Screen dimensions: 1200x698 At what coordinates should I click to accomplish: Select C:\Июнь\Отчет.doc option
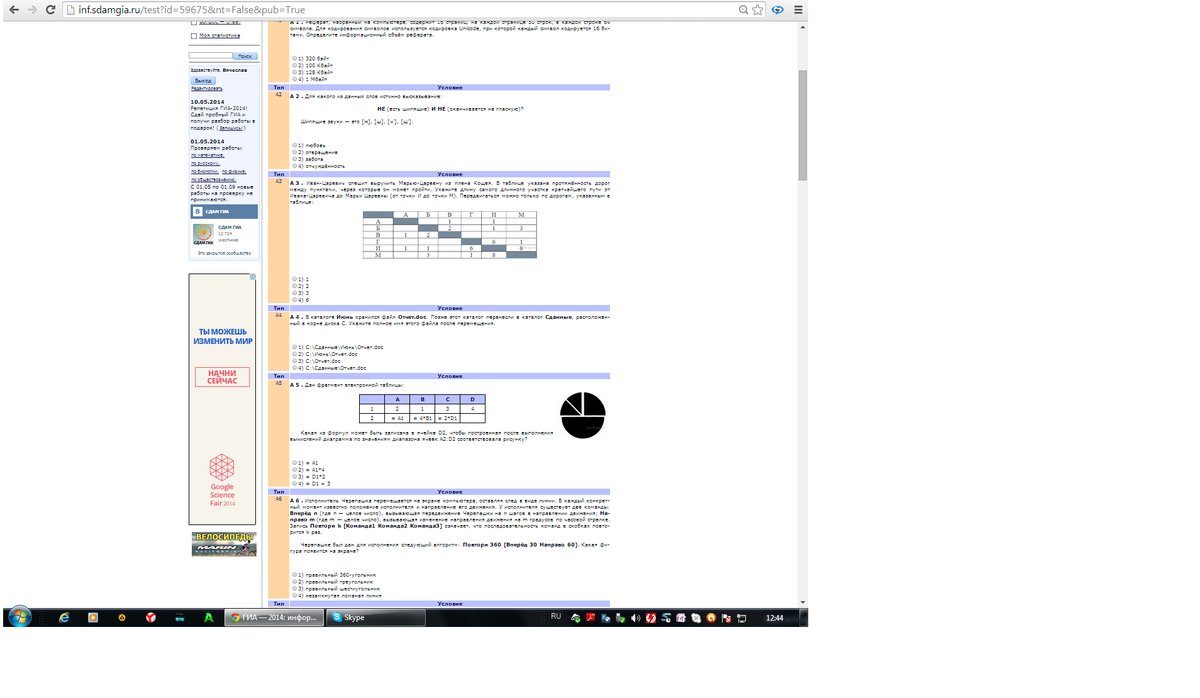click(296, 354)
